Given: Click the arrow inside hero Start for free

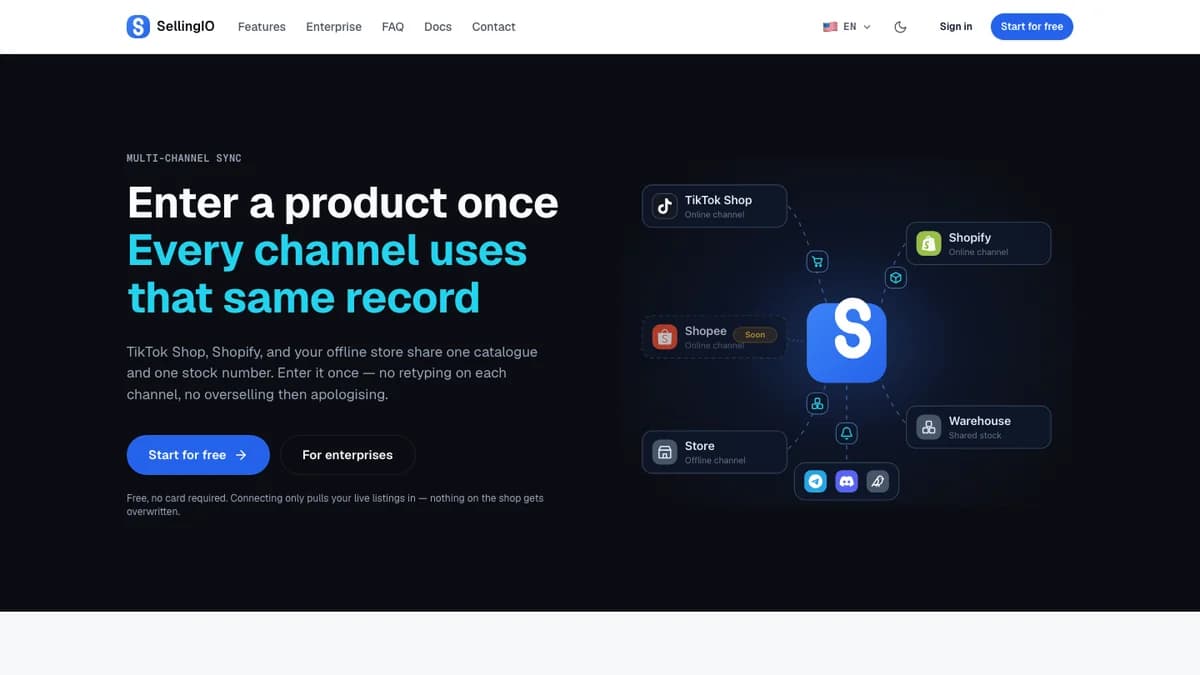Looking at the screenshot, I should tap(241, 455).
